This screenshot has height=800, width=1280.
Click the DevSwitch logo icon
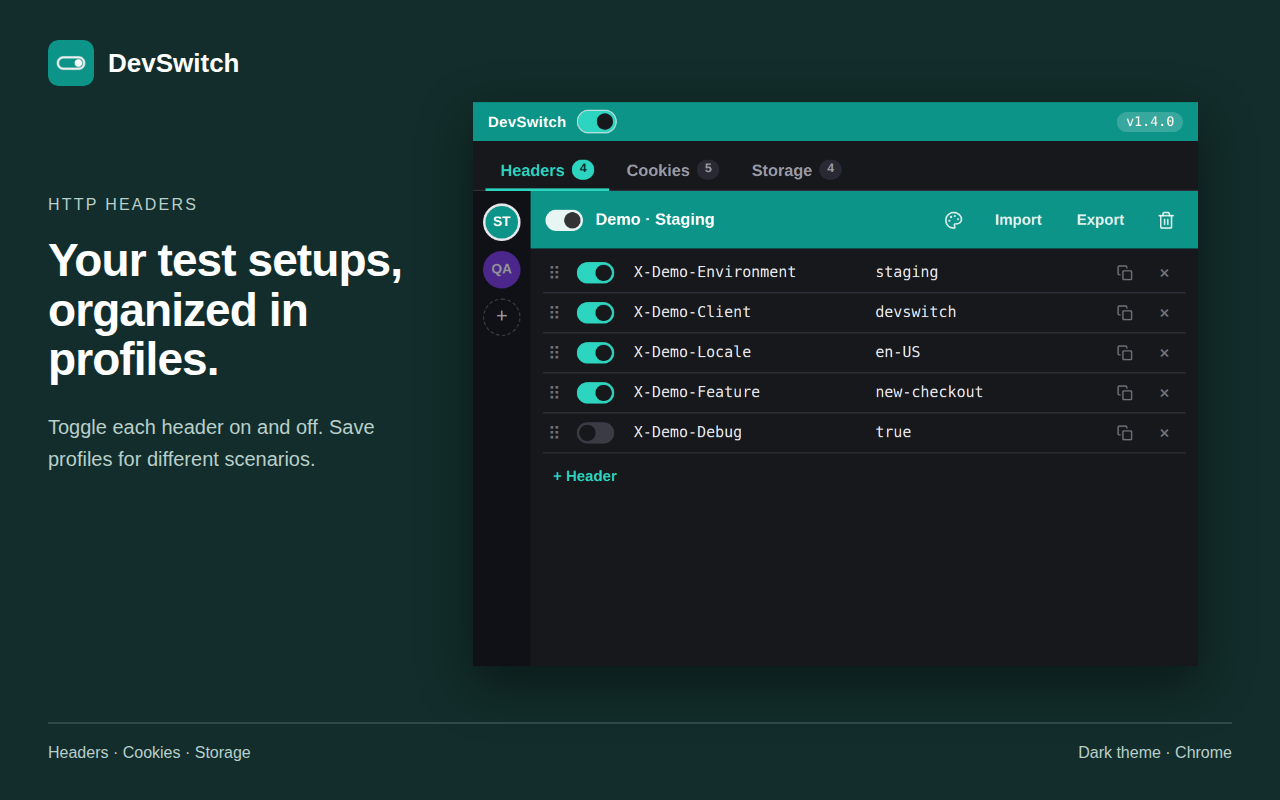(x=71, y=63)
